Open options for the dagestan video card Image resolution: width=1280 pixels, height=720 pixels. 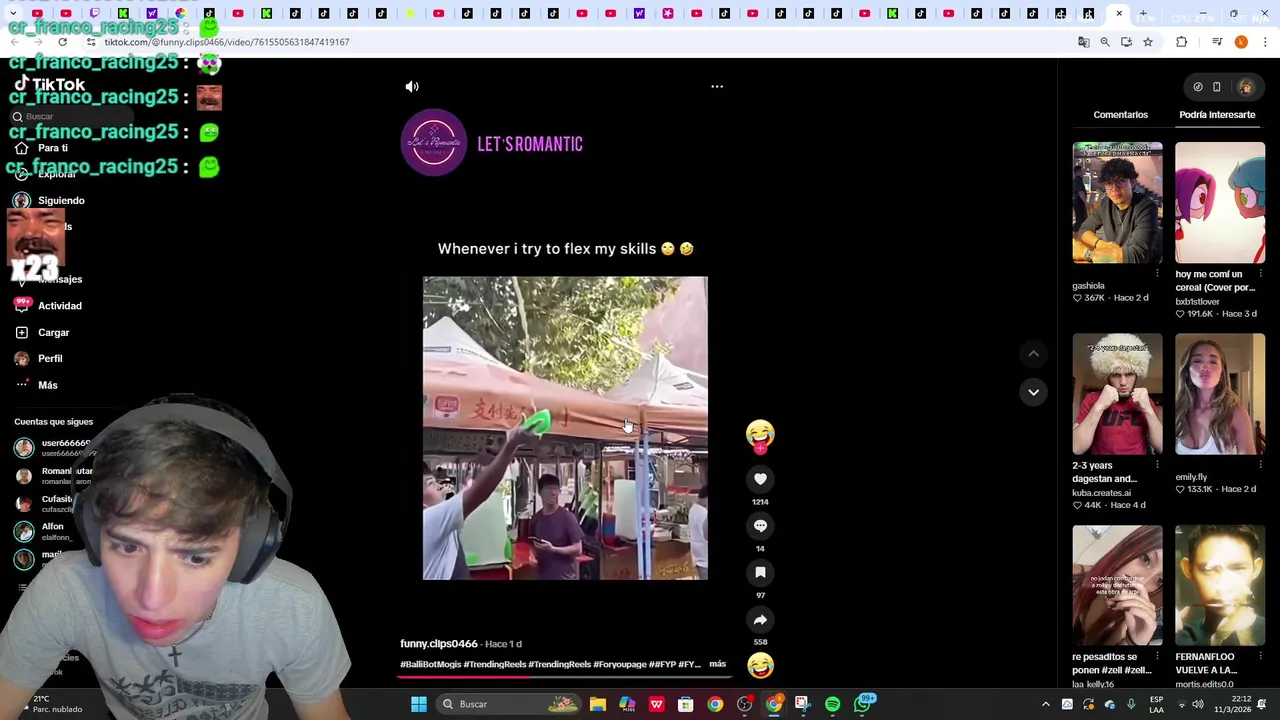tap(1157, 465)
